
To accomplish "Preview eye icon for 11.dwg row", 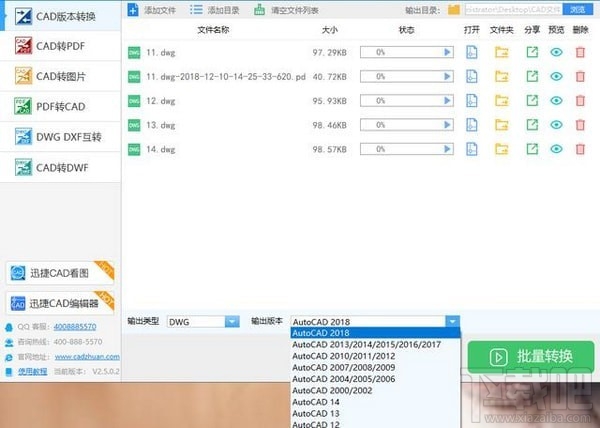I will (x=556, y=52).
